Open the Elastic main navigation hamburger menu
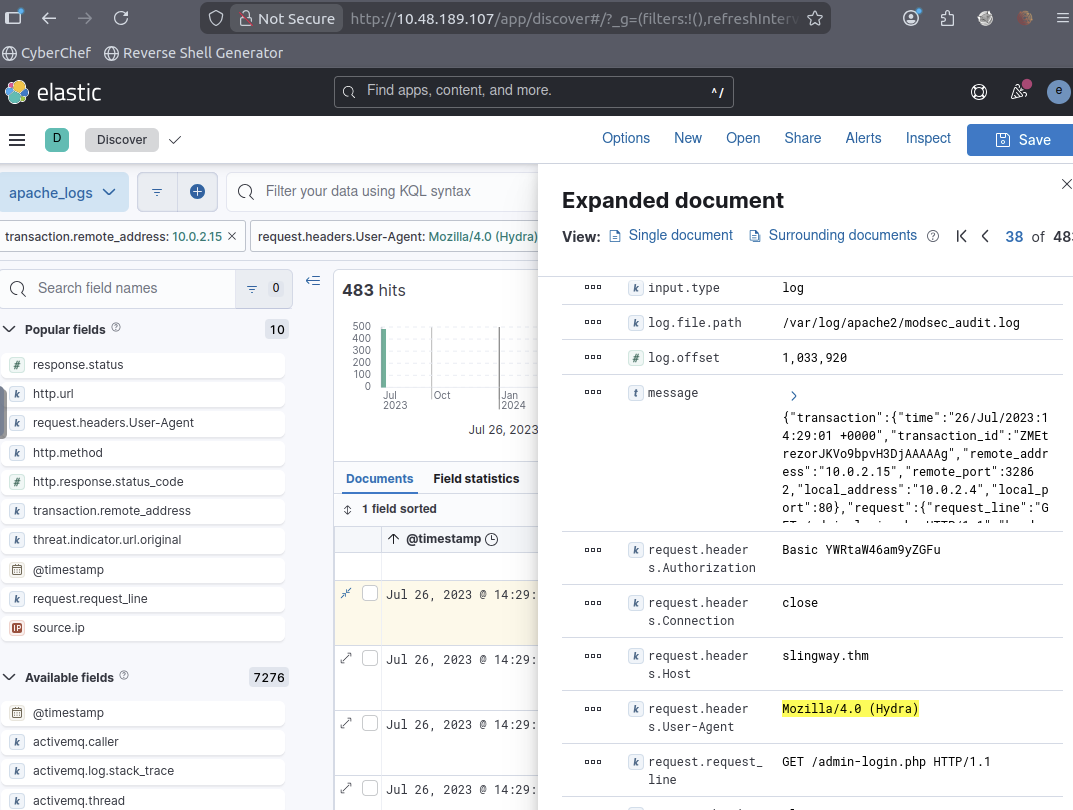 pos(17,140)
